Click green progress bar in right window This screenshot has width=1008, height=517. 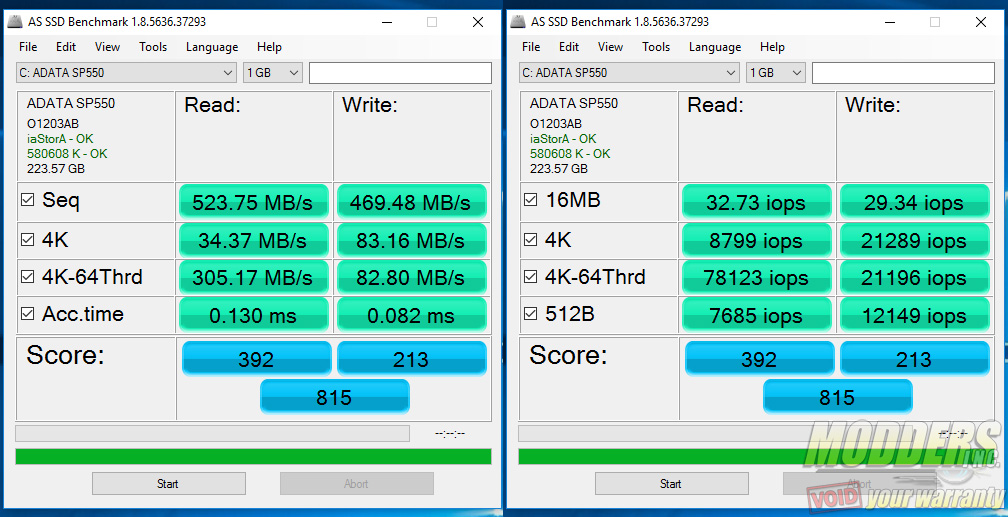coord(757,457)
